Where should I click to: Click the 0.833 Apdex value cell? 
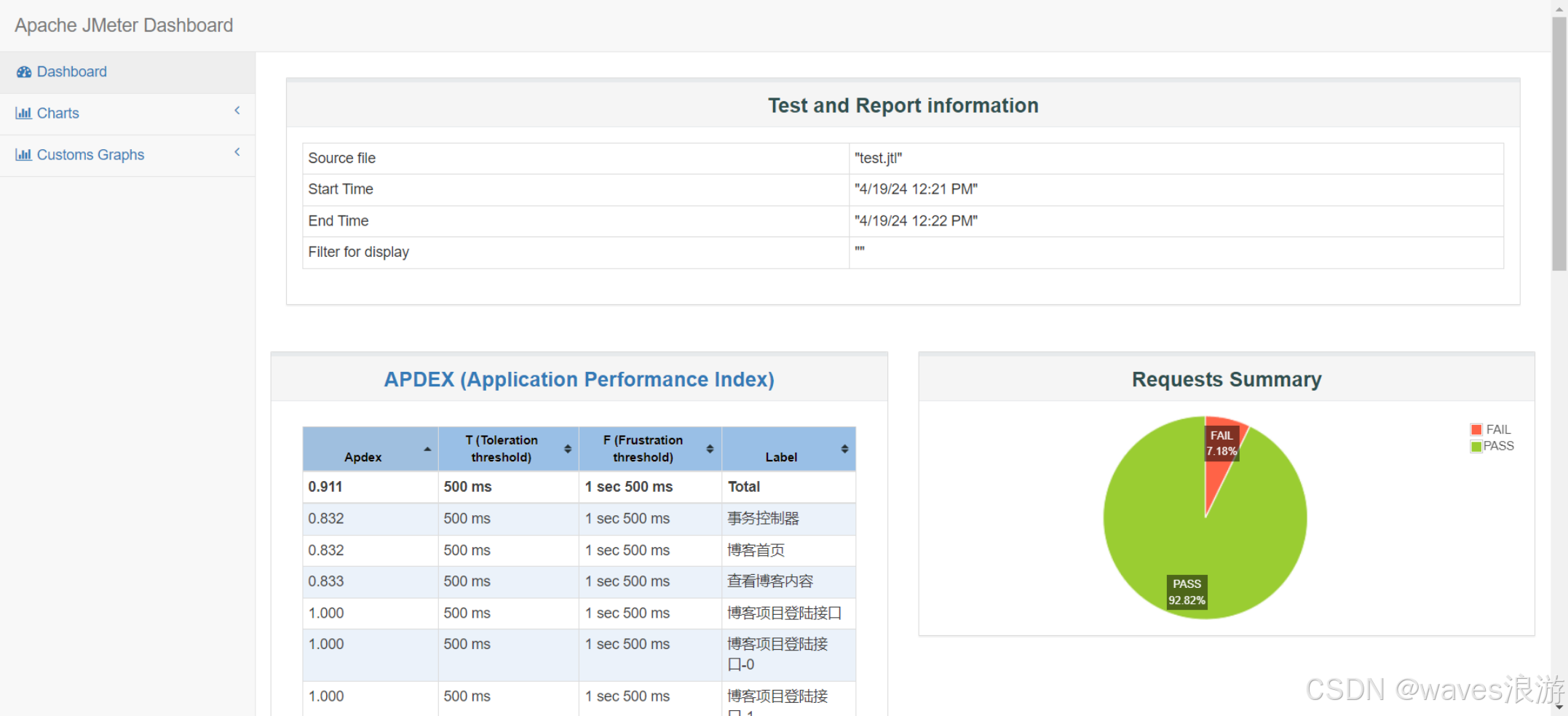[x=371, y=582]
